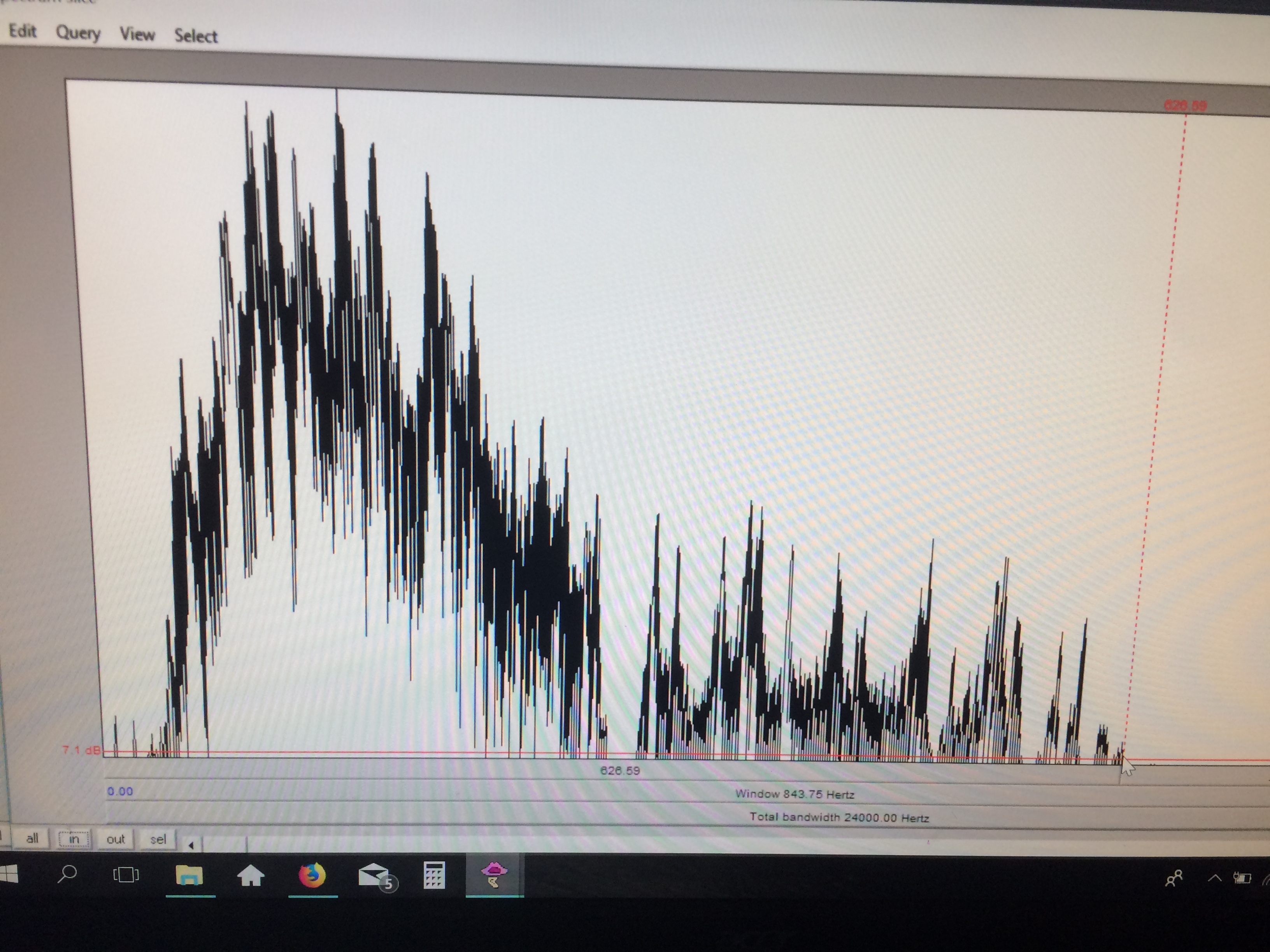Click the 'out' zoom button
1270x952 pixels.
pos(116,840)
